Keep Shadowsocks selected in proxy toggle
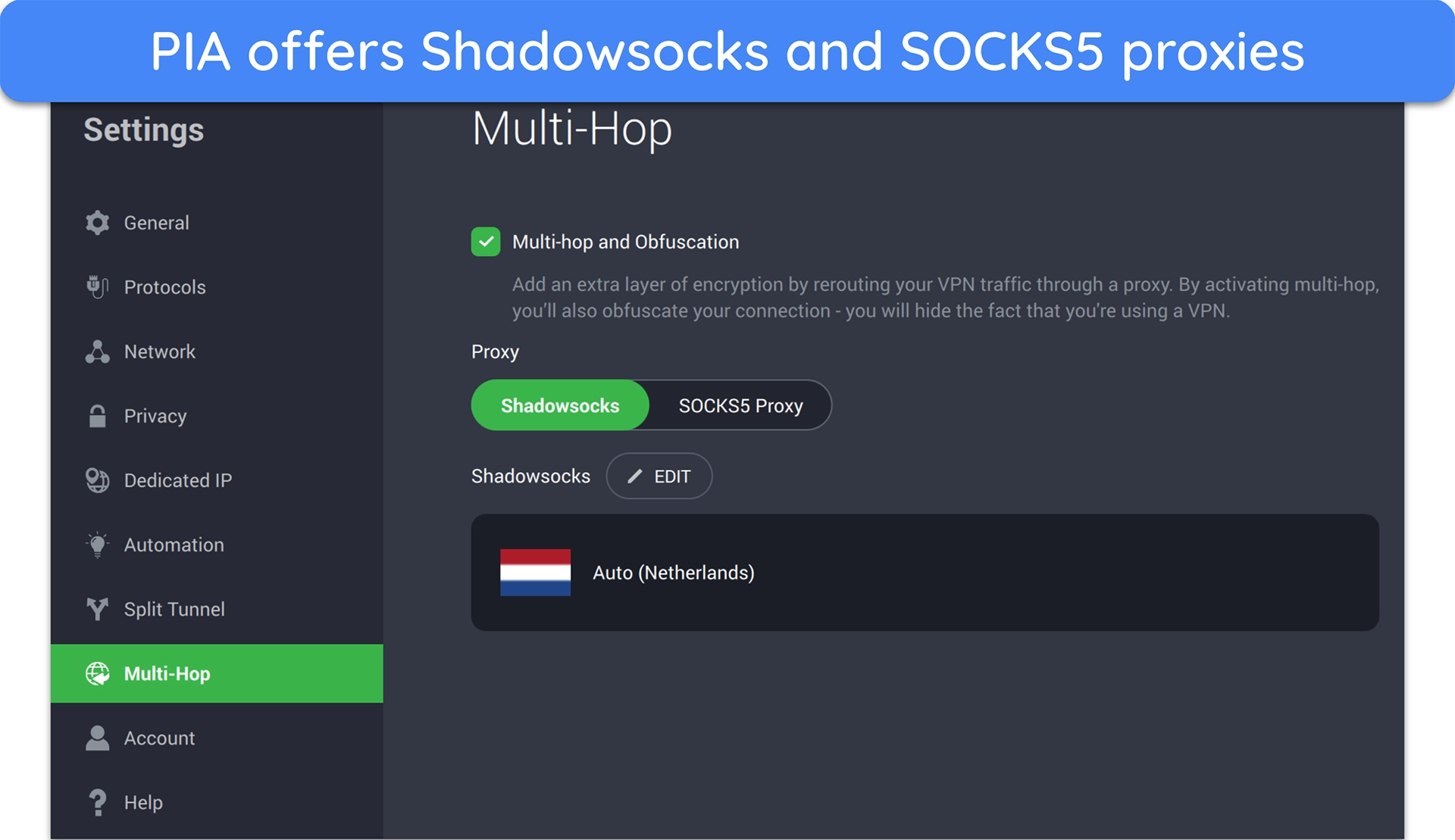The height and width of the screenshot is (840, 1455). 559,405
